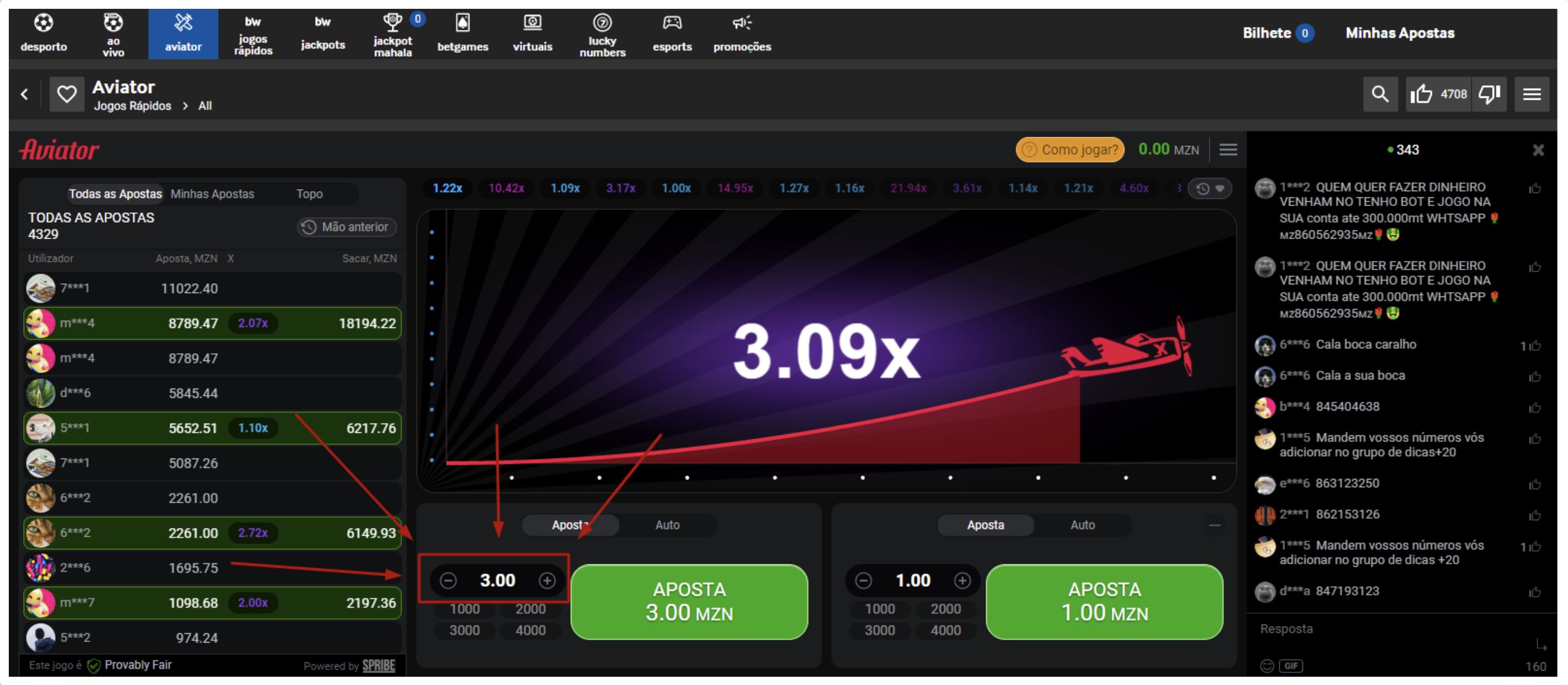Open Bilhete bet slip

point(1278,33)
